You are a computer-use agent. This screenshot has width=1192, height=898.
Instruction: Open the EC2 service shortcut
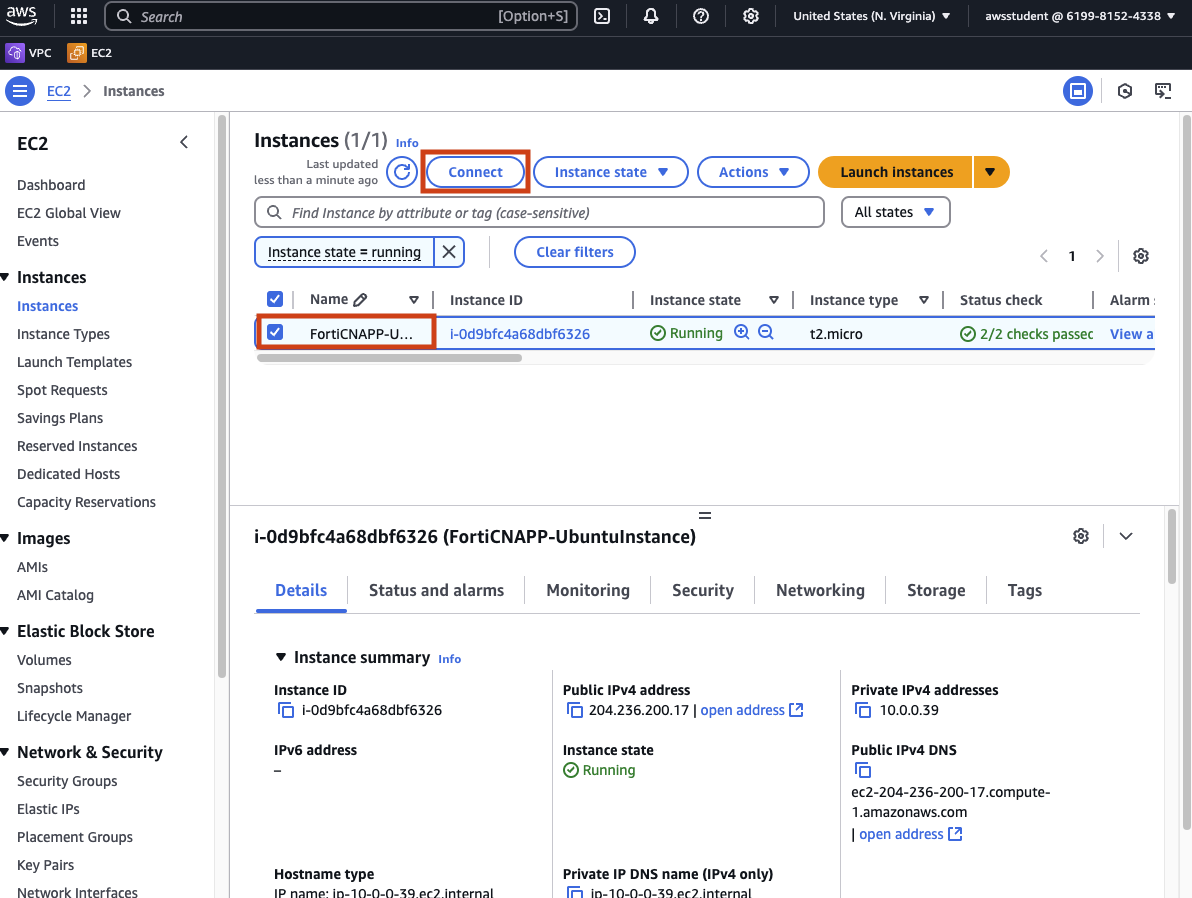point(90,52)
